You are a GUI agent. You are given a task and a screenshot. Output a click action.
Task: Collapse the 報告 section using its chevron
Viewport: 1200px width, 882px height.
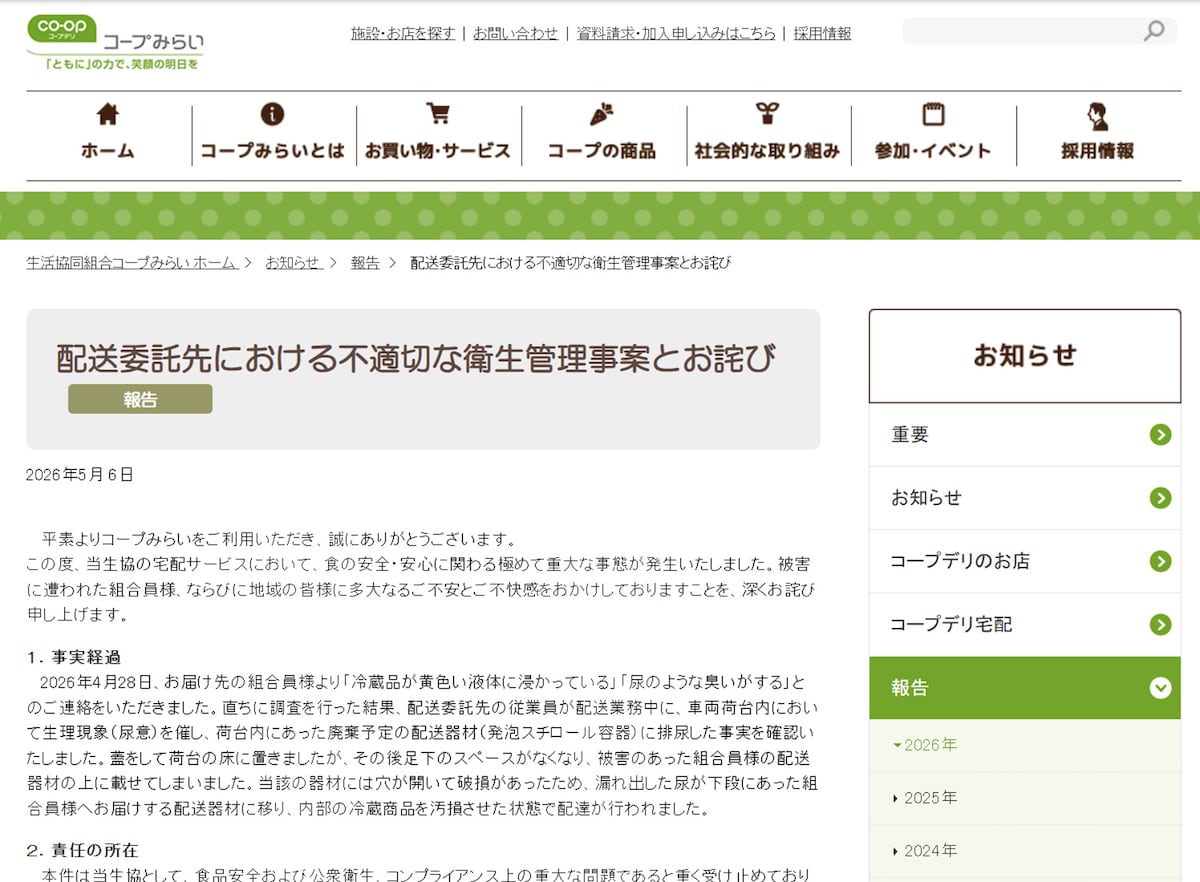[1160, 687]
